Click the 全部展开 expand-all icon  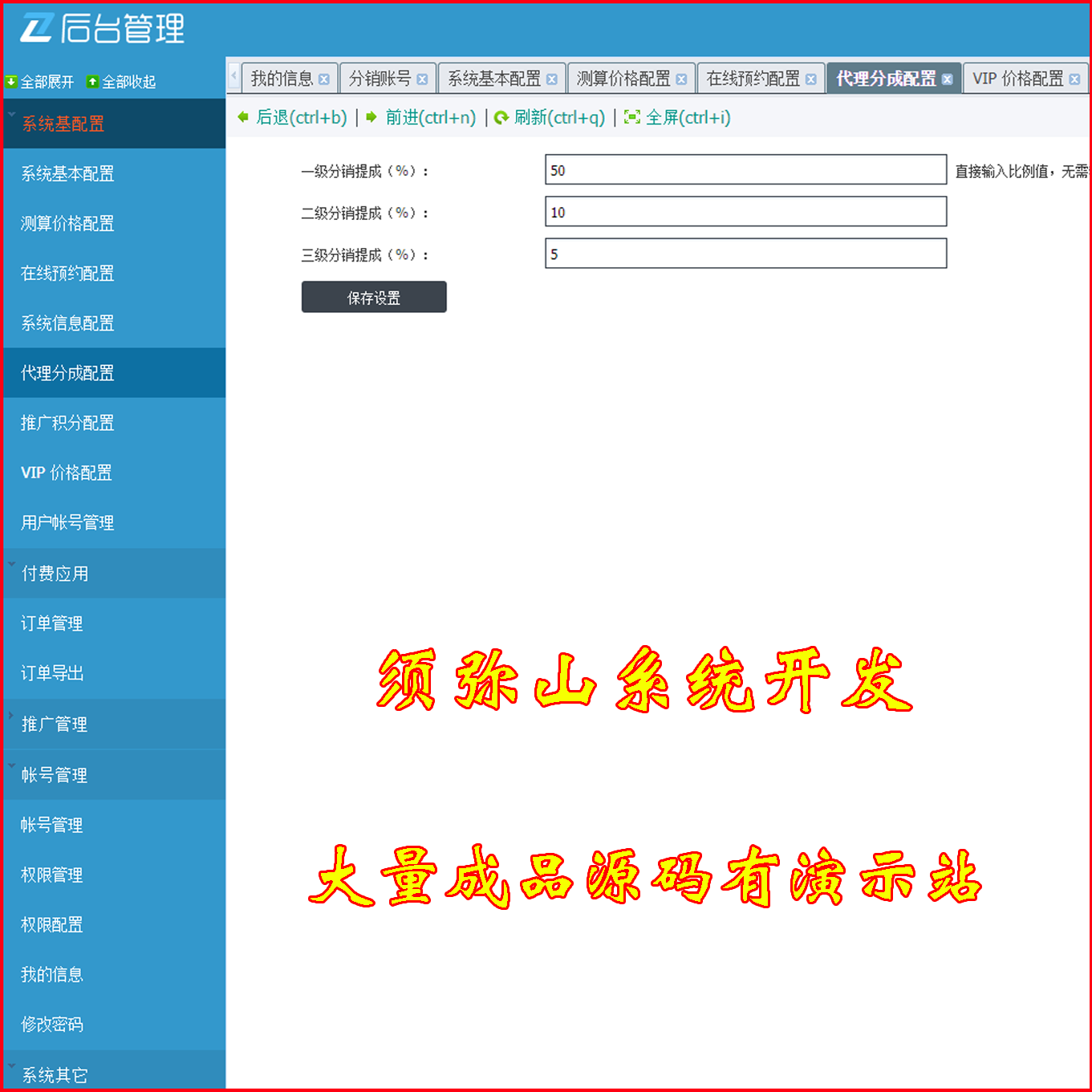(x=11, y=81)
